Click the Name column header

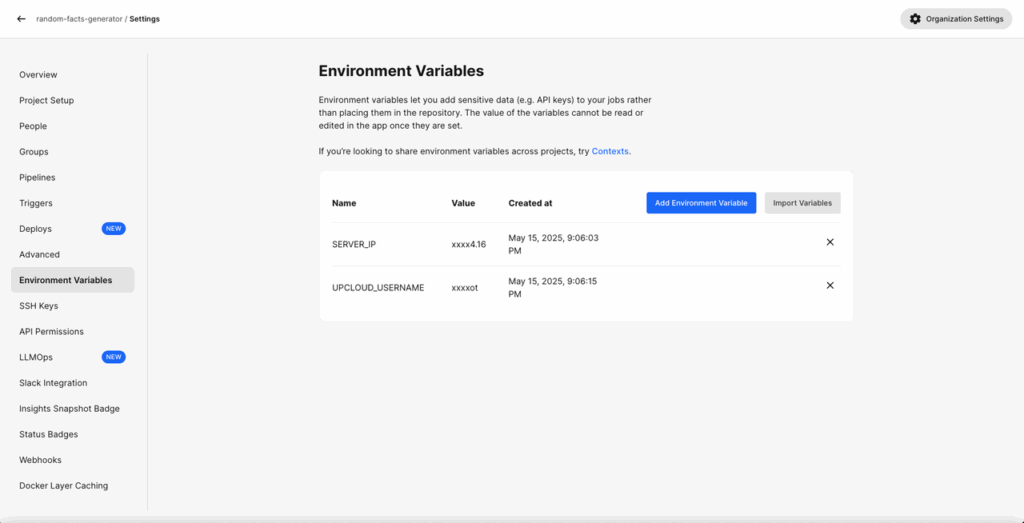click(344, 203)
